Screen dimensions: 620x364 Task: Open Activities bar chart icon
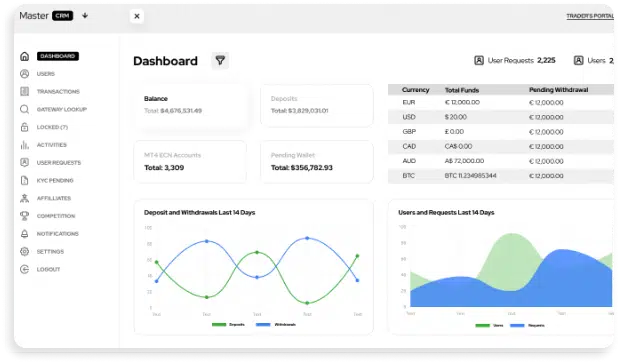point(25,145)
